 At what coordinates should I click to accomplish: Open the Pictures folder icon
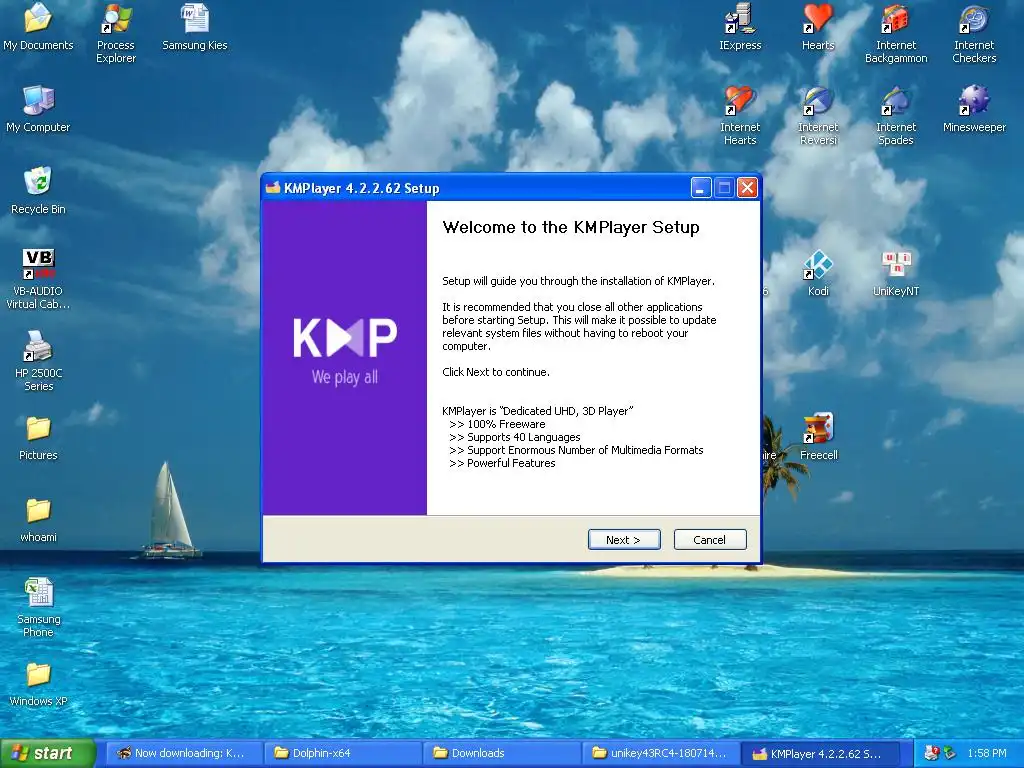[x=38, y=438]
